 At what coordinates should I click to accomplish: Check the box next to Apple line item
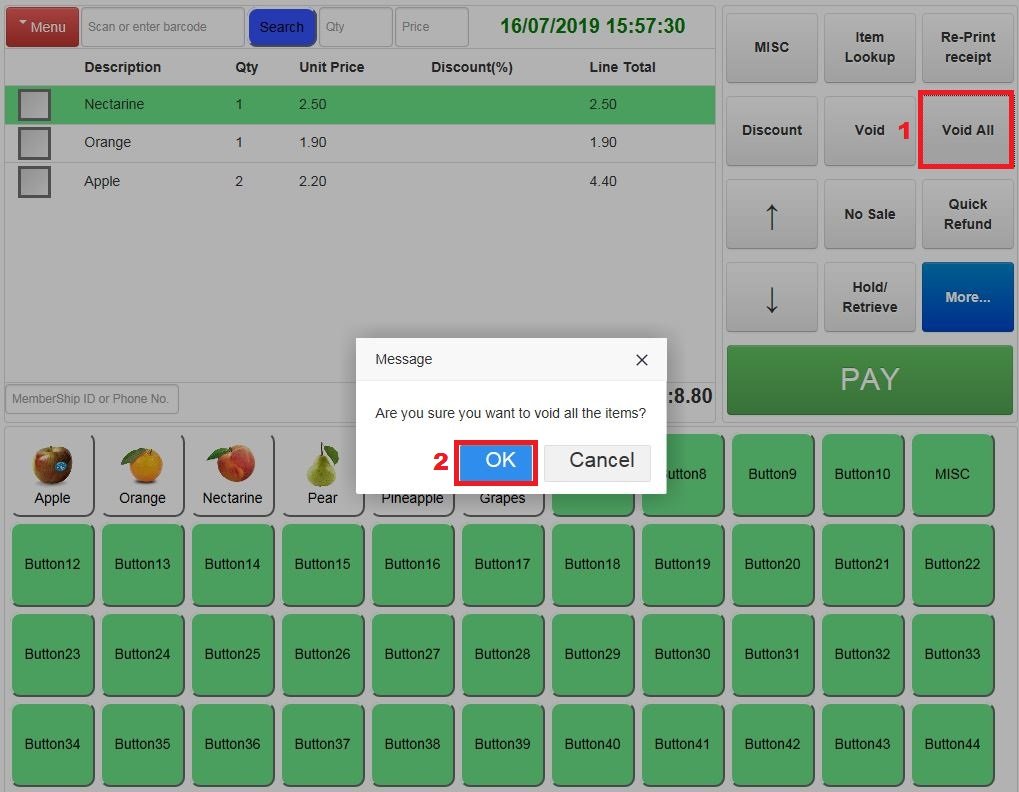tap(34, 181)
